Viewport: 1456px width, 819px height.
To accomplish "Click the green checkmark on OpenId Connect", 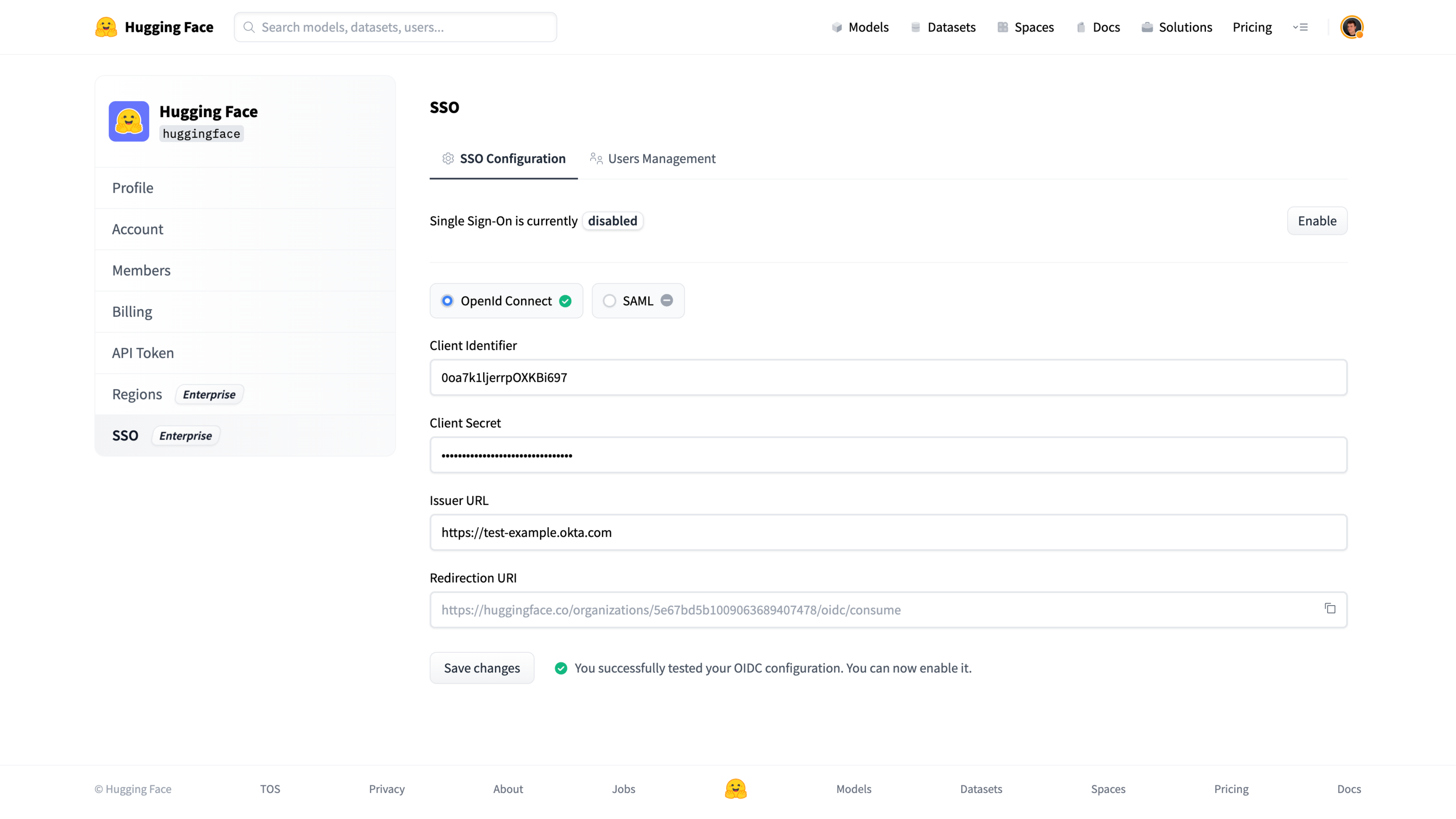I will tap(565, 301).
